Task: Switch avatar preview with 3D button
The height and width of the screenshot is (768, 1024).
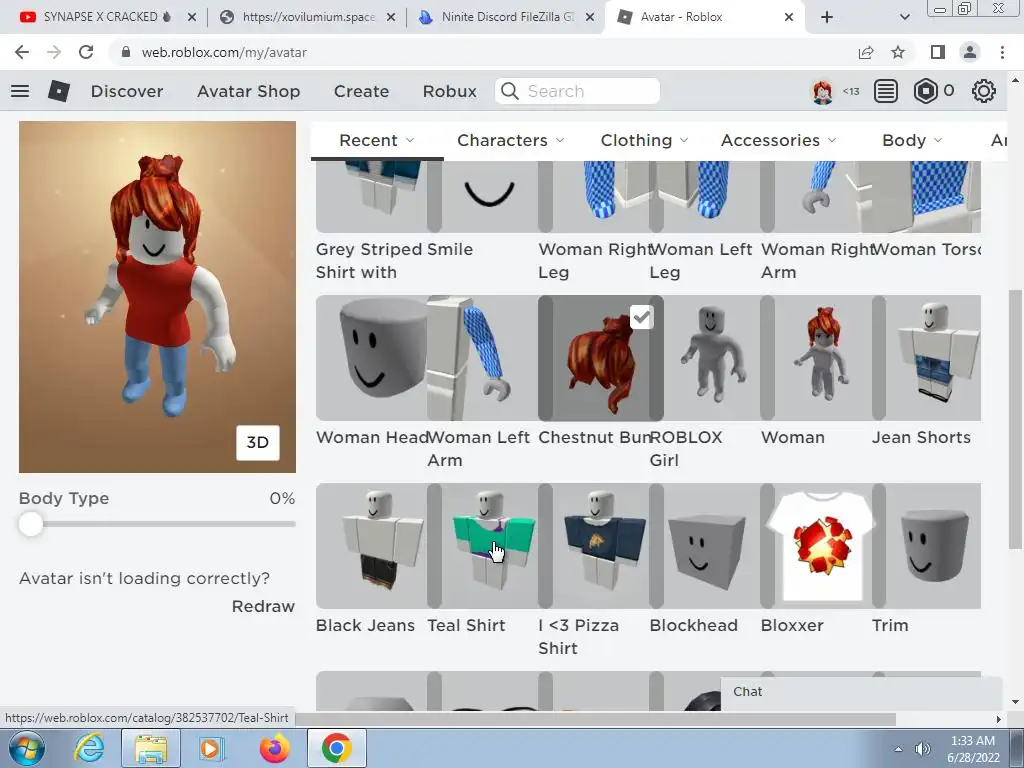Action: click(257, 443)
